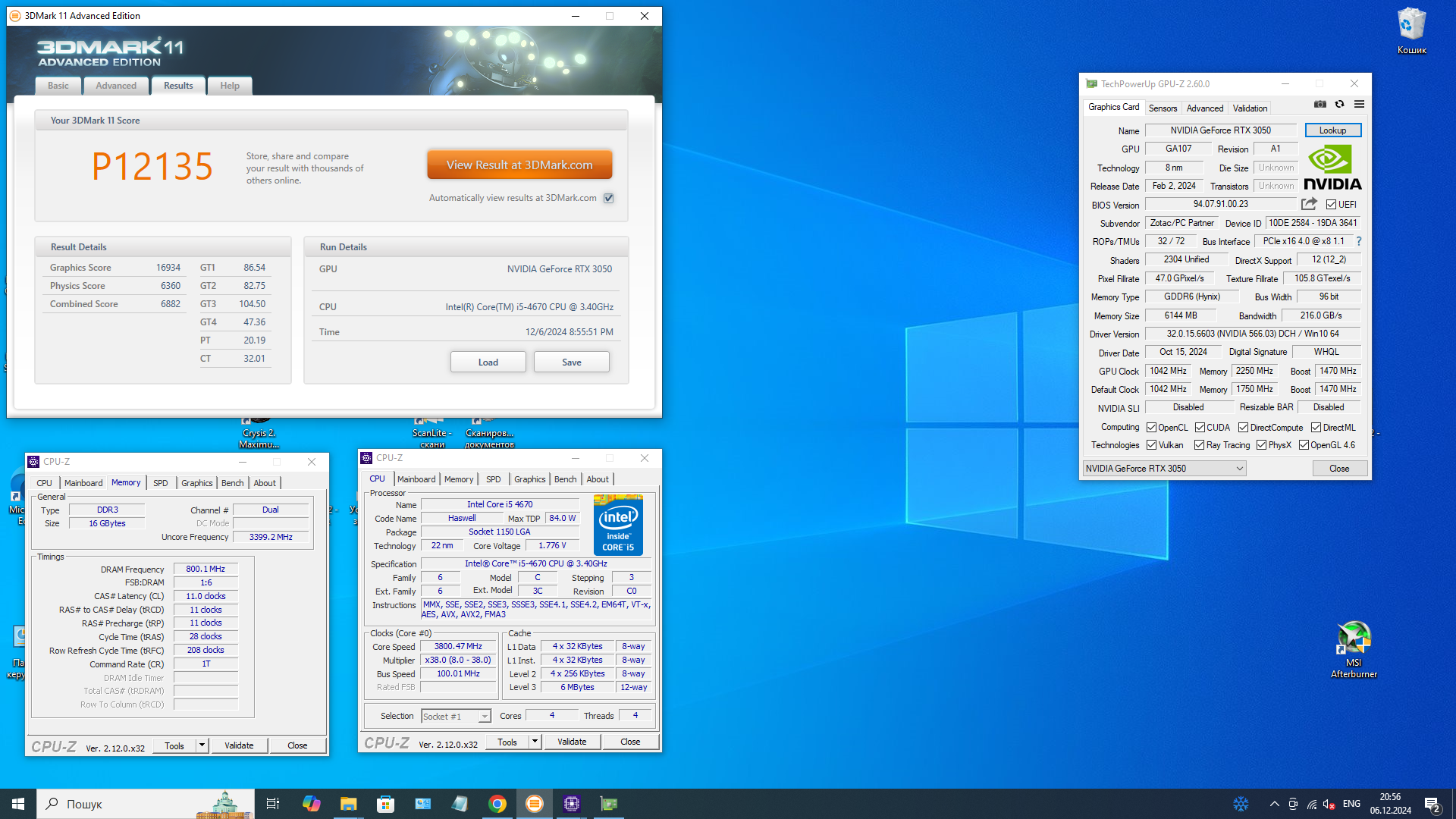
Task: Open the Socket #1 selection dropdown
Action: tap(457, 716)
